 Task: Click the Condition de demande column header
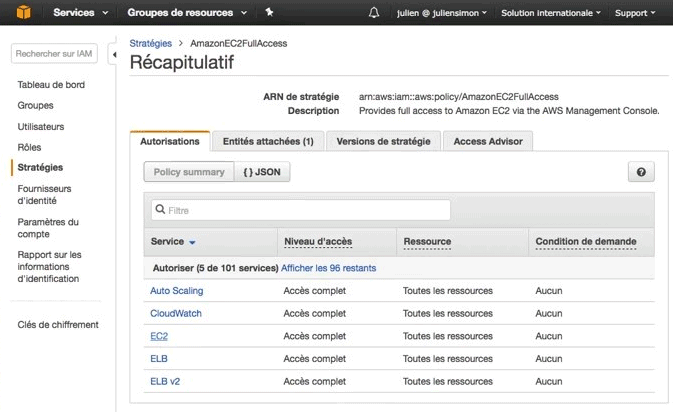point(586,242)
